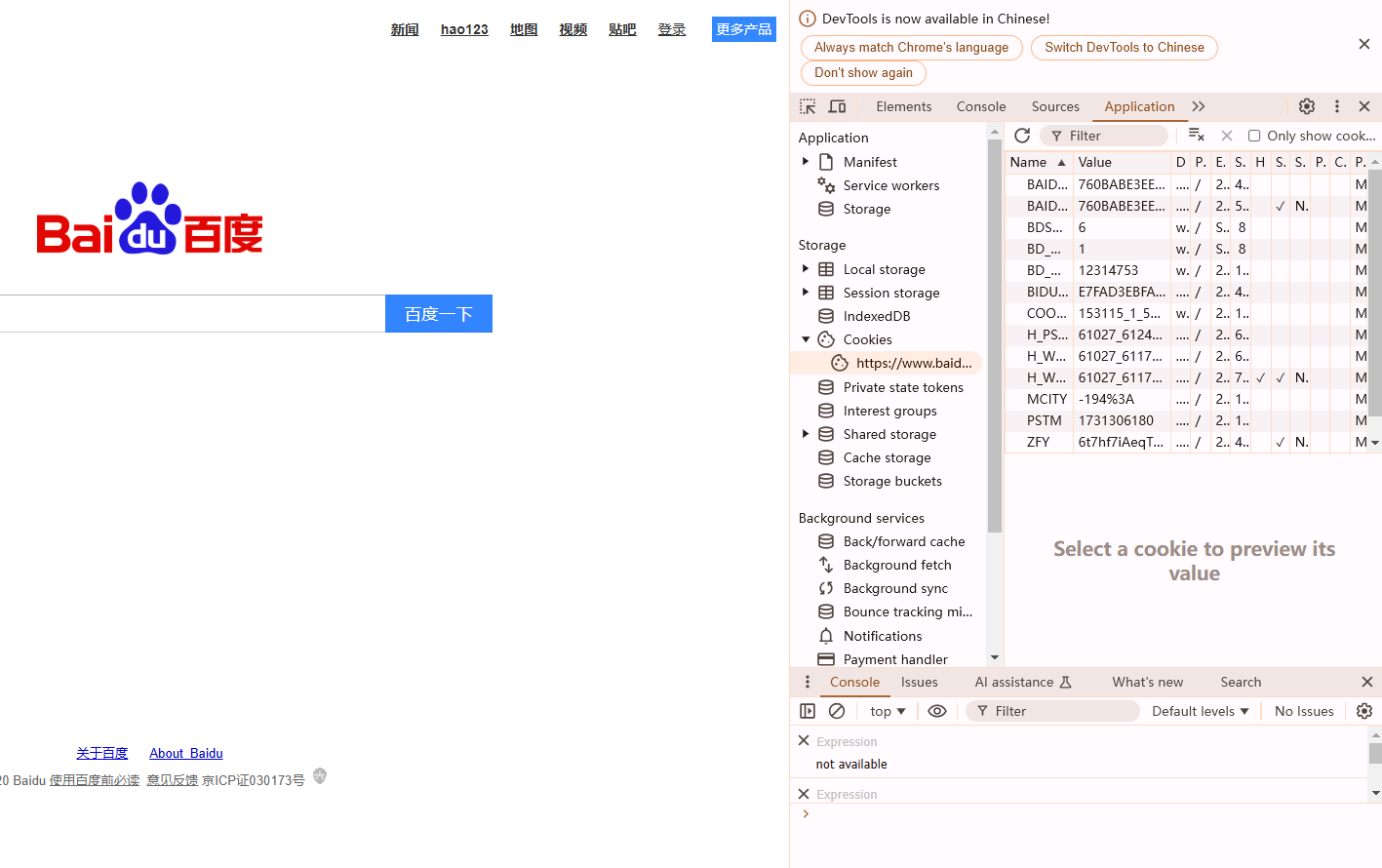
Task: Expand Shared storage node
Action: [x=806, y=434]
